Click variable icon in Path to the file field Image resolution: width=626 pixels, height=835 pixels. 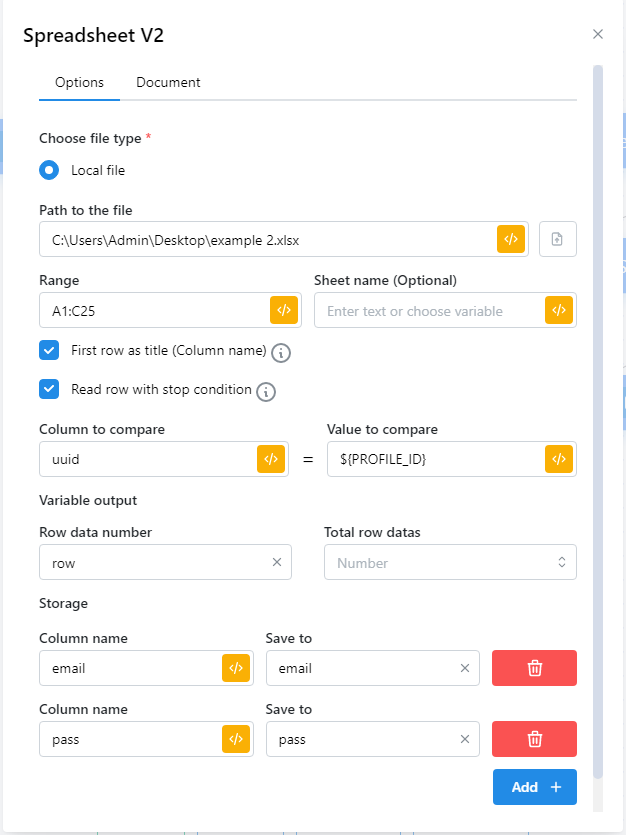pos(510,239)
